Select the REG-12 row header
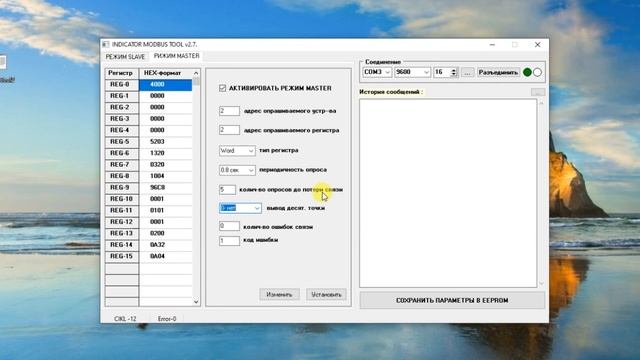Screen dimensions: 640x360 122,222
